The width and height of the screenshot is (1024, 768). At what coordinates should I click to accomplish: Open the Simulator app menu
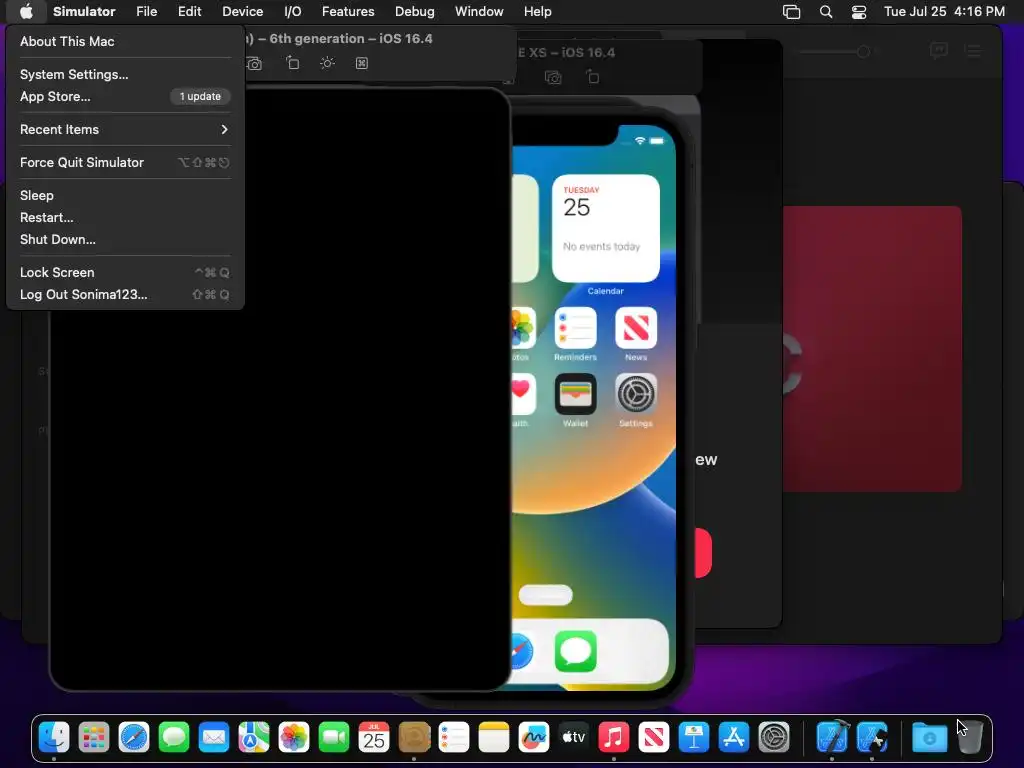[84, 12]
